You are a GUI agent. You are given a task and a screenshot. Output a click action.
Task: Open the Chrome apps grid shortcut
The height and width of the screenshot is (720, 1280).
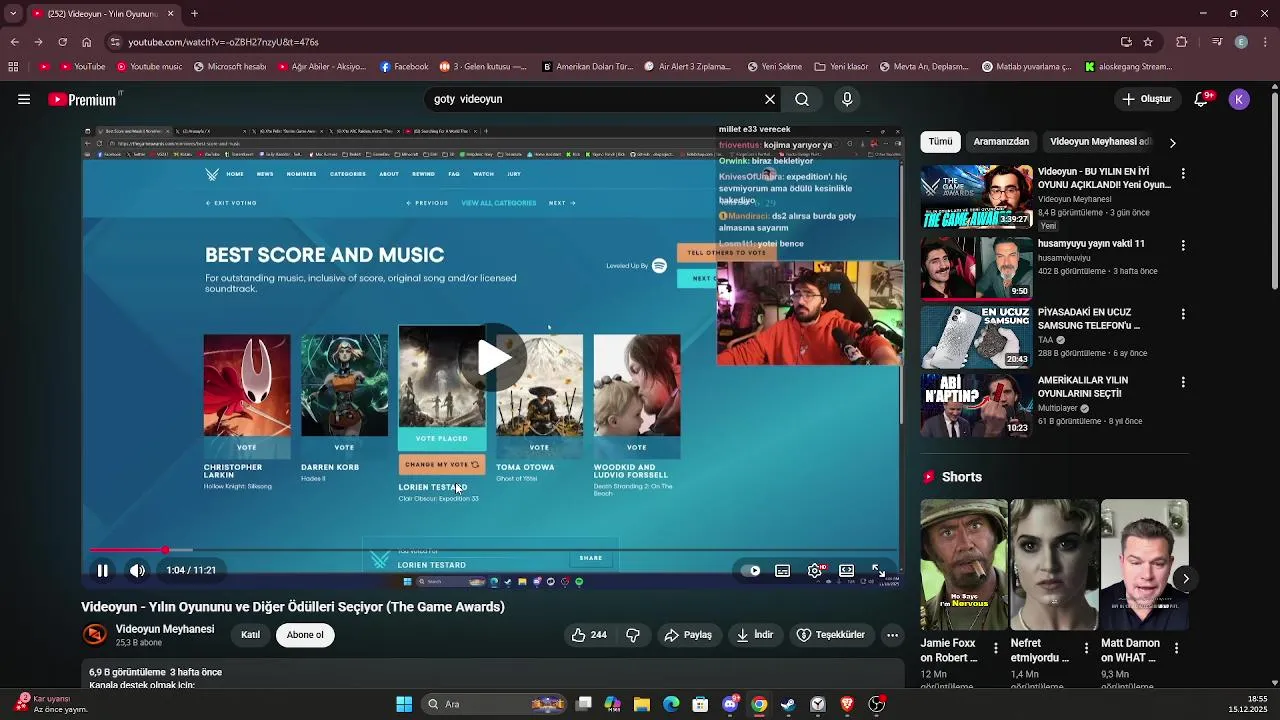coord(13,67)
